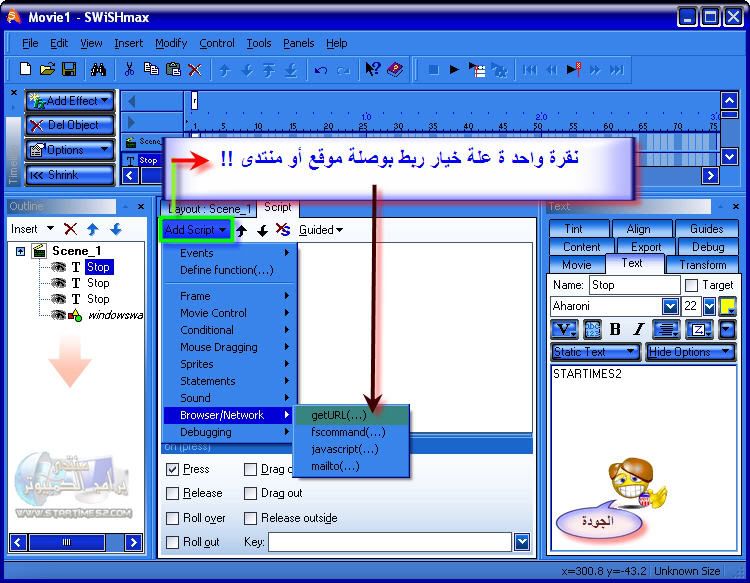Open the Movie Control submenu

point(230,313)
